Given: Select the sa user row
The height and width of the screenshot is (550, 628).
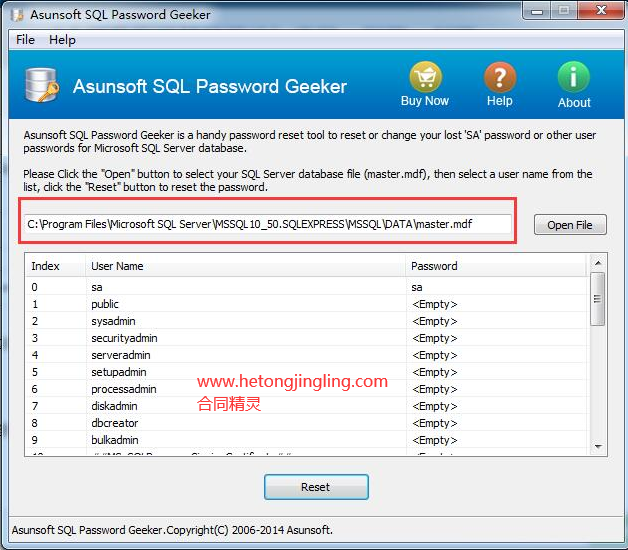Looking at the screenshot, I should click(306, 287).
